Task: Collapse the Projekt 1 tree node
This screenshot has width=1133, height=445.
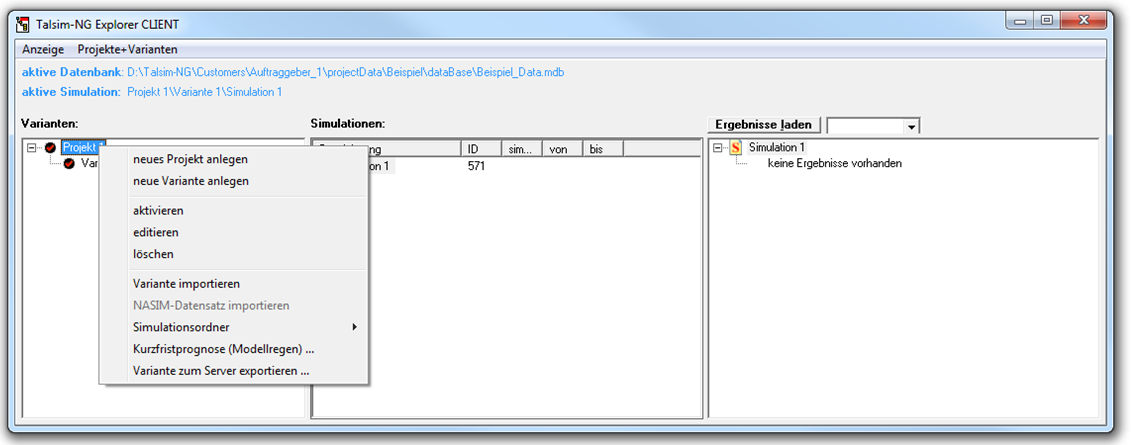Action: point(32,148)
